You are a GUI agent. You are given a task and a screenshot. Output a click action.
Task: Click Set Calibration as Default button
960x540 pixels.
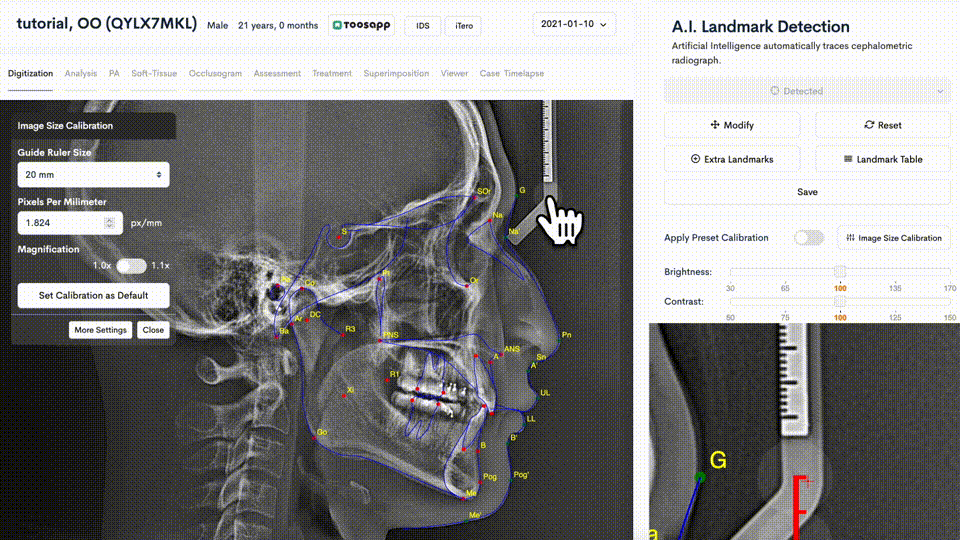pyautogui.click(x=93, y=295)
